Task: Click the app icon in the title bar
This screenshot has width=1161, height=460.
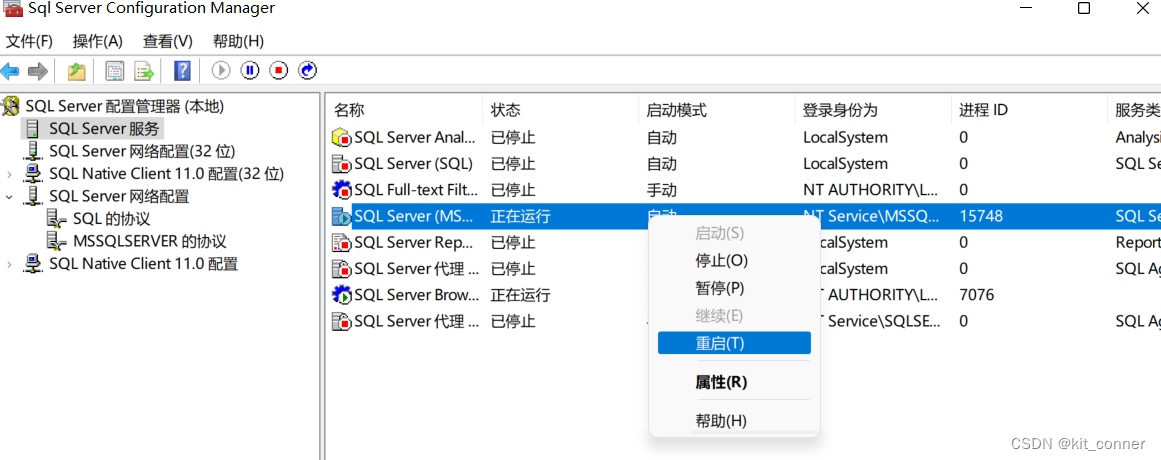Action: (x=11, y=9)
